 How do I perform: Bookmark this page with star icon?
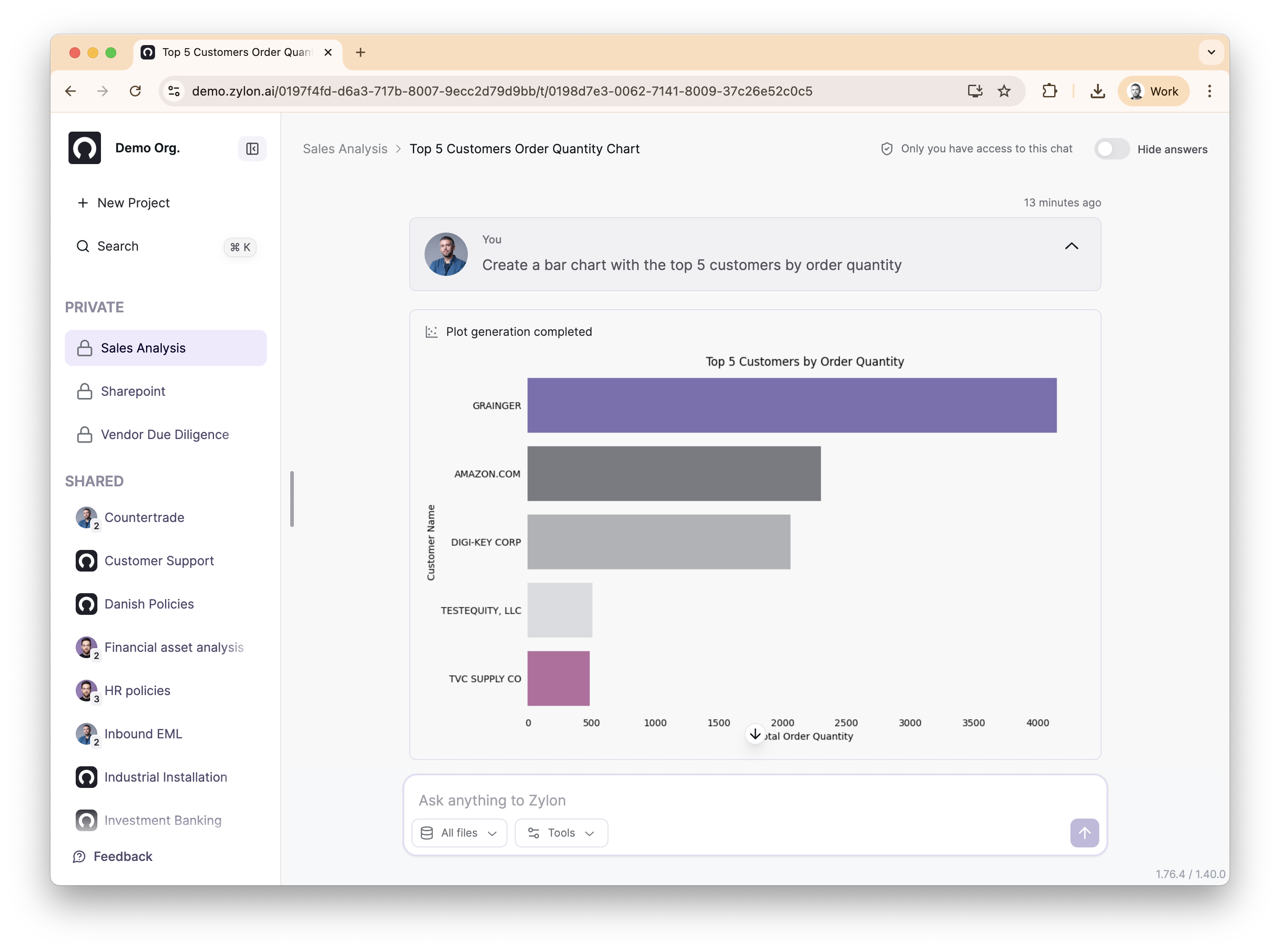click(1004, 91)
